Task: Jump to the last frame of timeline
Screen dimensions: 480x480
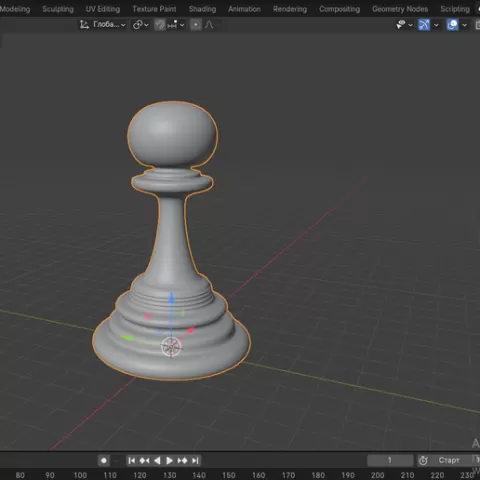Action: pos(195,461)
